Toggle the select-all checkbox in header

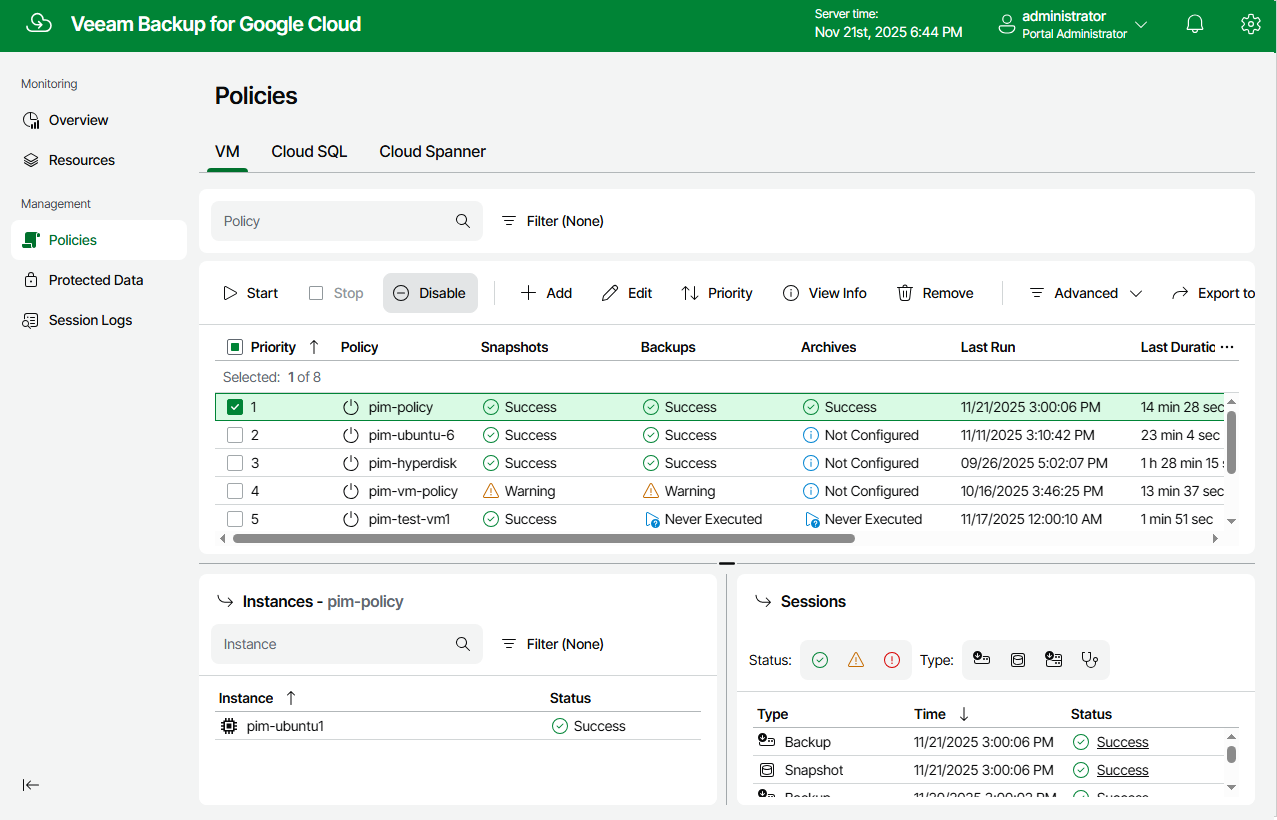tap(235, 347)
